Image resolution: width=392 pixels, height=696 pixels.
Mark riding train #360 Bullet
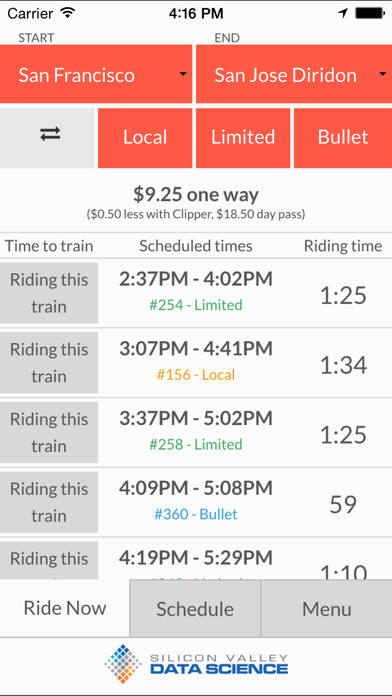click(x=49, y=502)
